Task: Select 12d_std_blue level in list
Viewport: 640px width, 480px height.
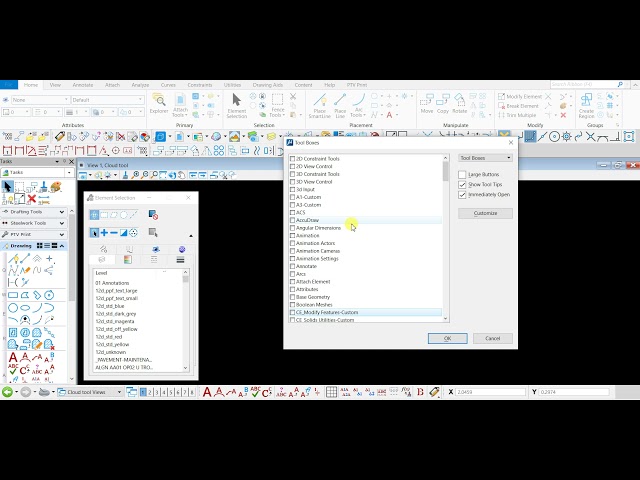Action: [110, 306]
